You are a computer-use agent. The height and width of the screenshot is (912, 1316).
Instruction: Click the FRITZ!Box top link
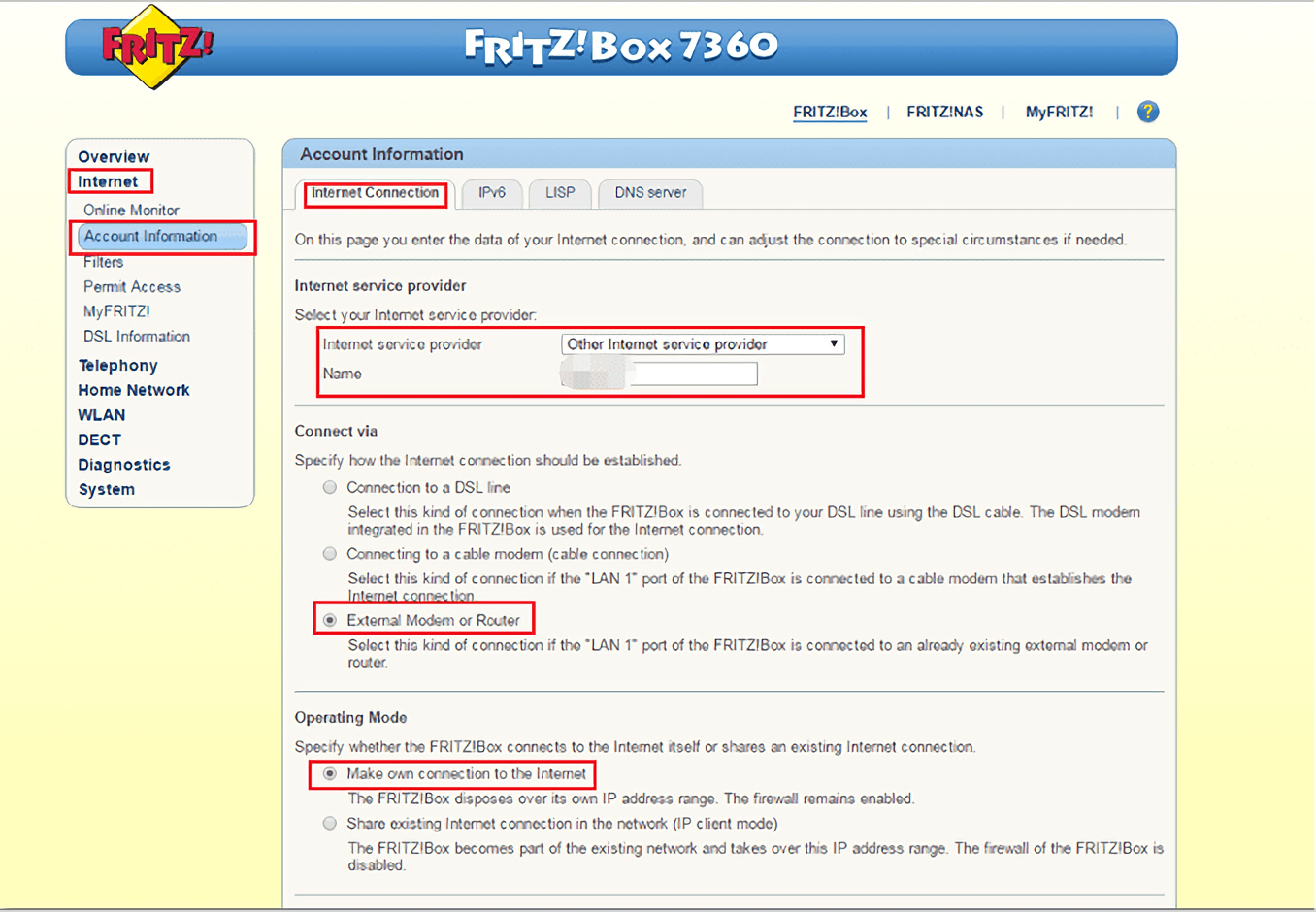pos(830,113)
